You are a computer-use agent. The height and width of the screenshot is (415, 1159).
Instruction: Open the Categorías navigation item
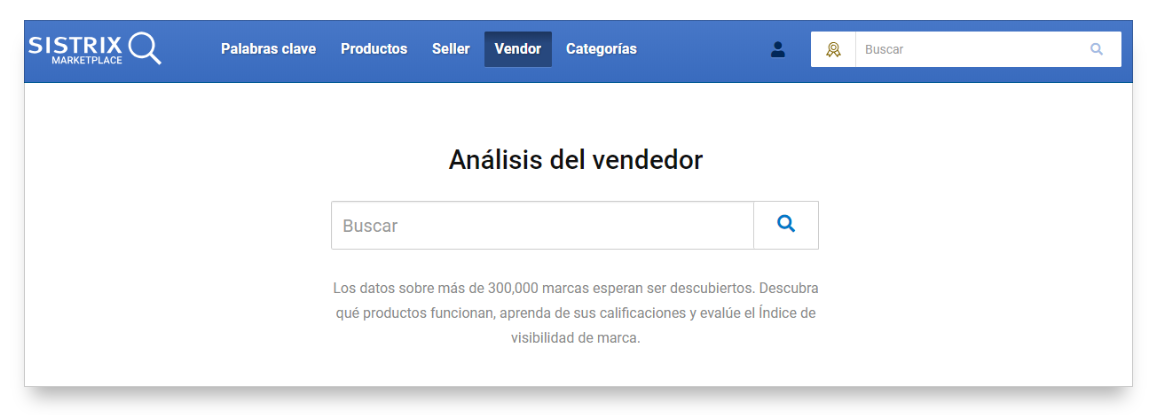[x=601, y=49]
